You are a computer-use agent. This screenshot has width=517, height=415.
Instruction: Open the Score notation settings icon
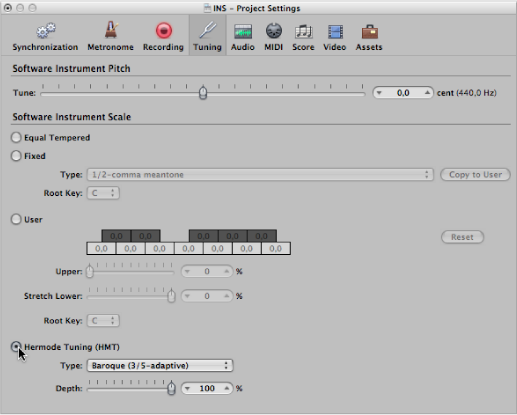[x=303, y=32]
